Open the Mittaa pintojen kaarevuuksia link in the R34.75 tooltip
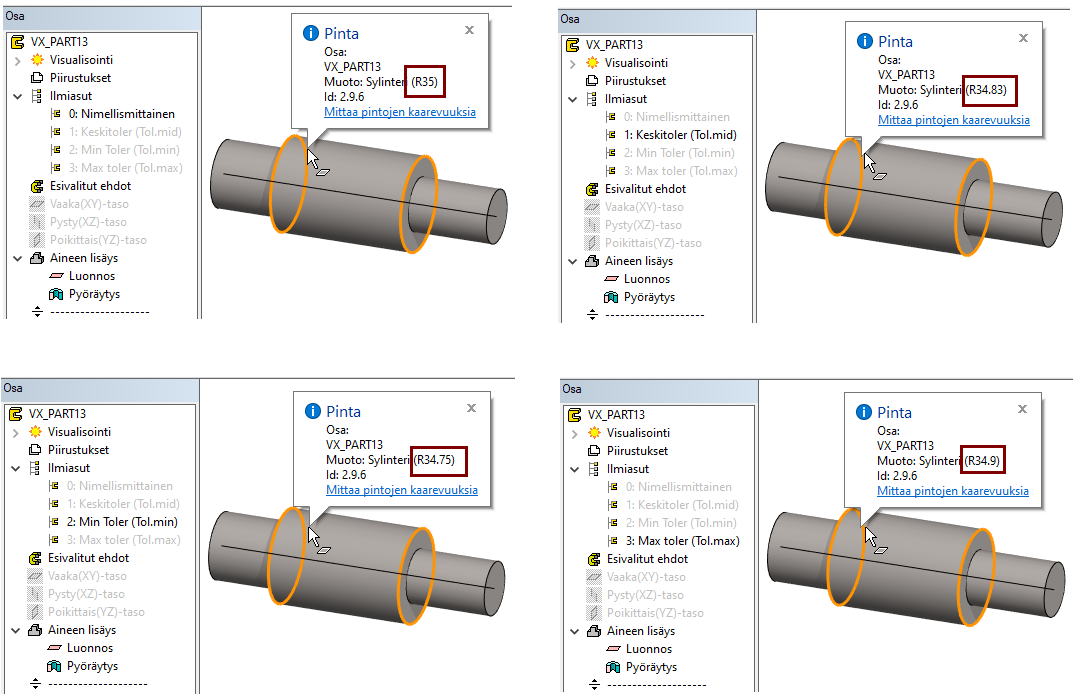The width and height of the screenshot is (1084, 694). 402,490
